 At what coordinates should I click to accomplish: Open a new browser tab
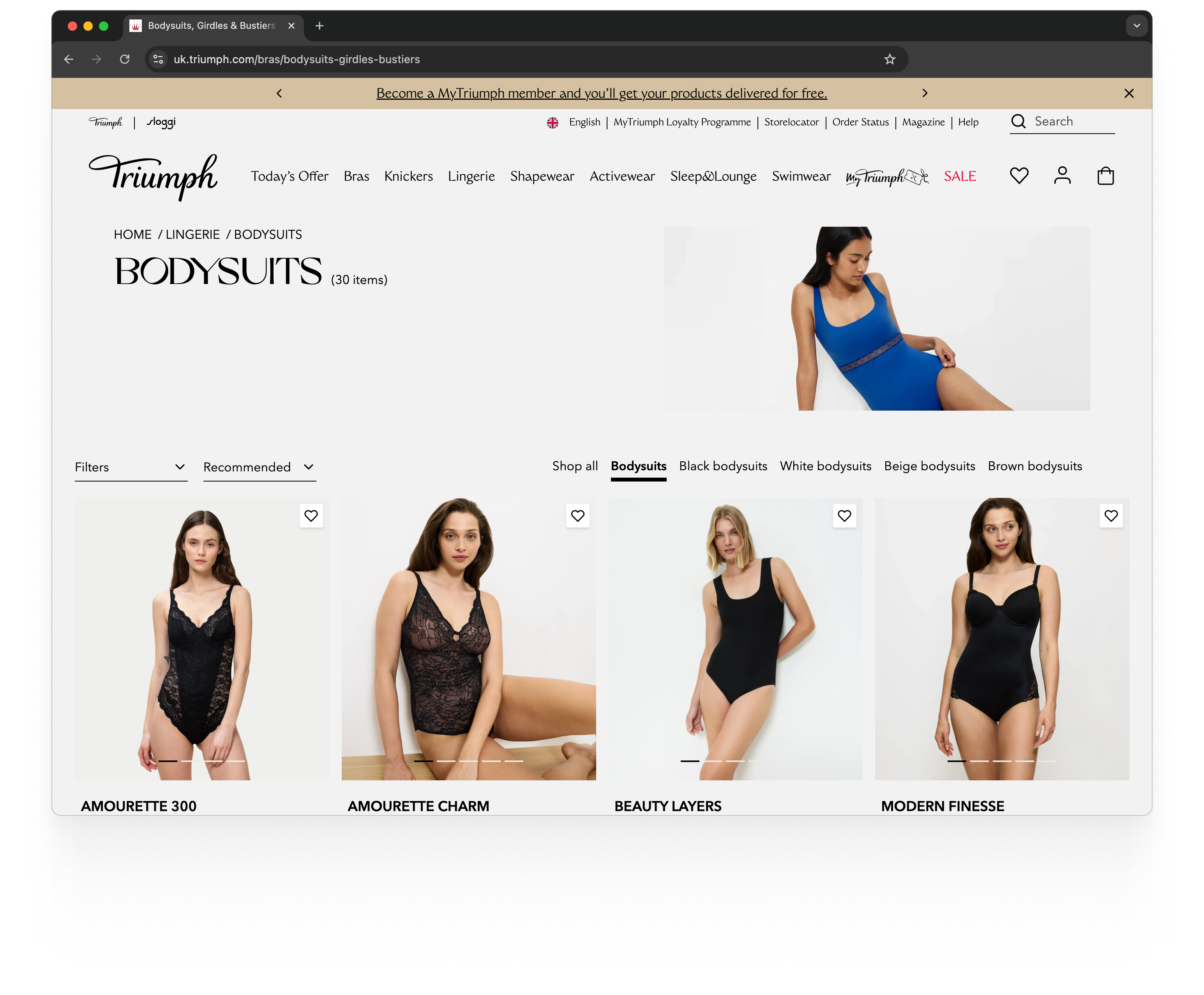pos(320,26)
